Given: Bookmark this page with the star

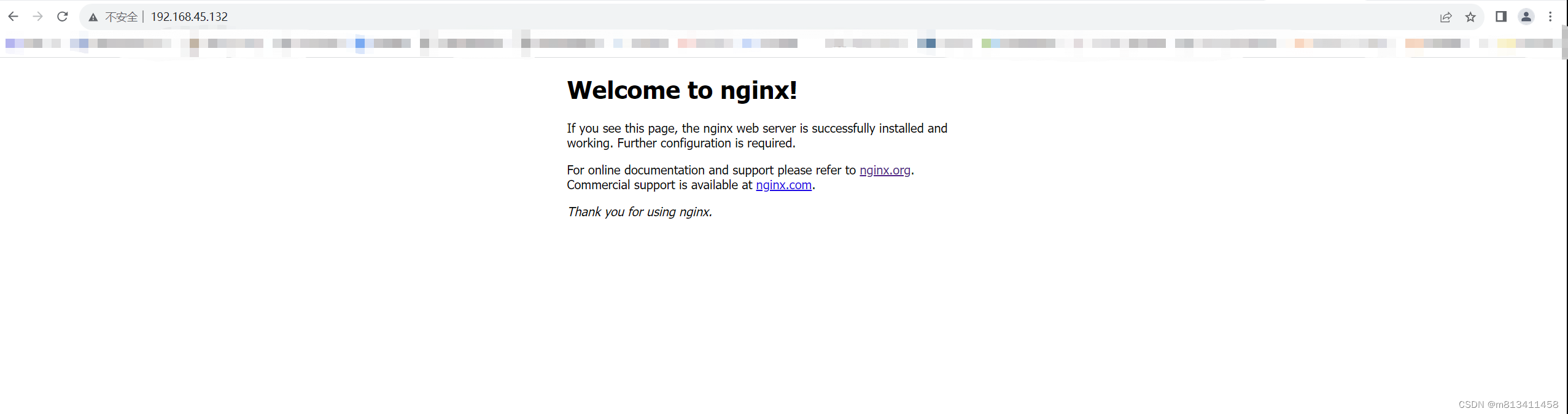Looking at the screenshot, I should point(1470,17).
